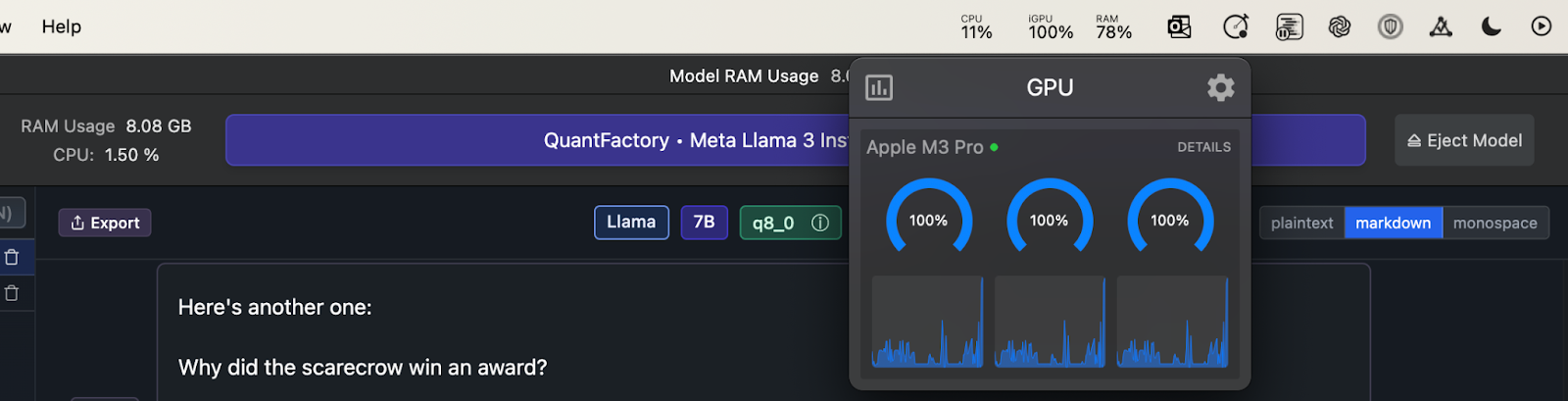Select the plaintext display mode

point(1301,224)
